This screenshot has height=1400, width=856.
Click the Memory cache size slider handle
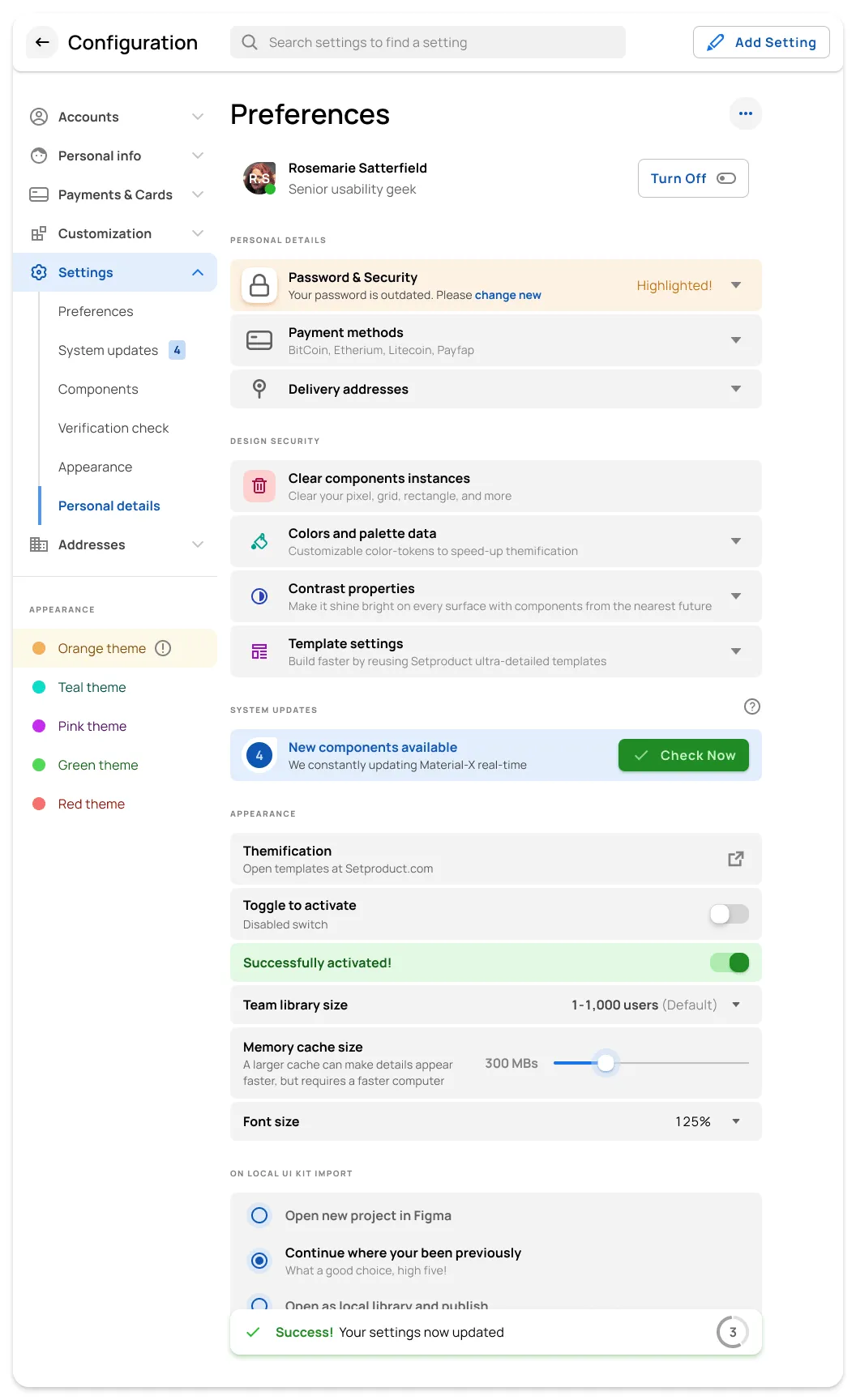click(606, 1063)
